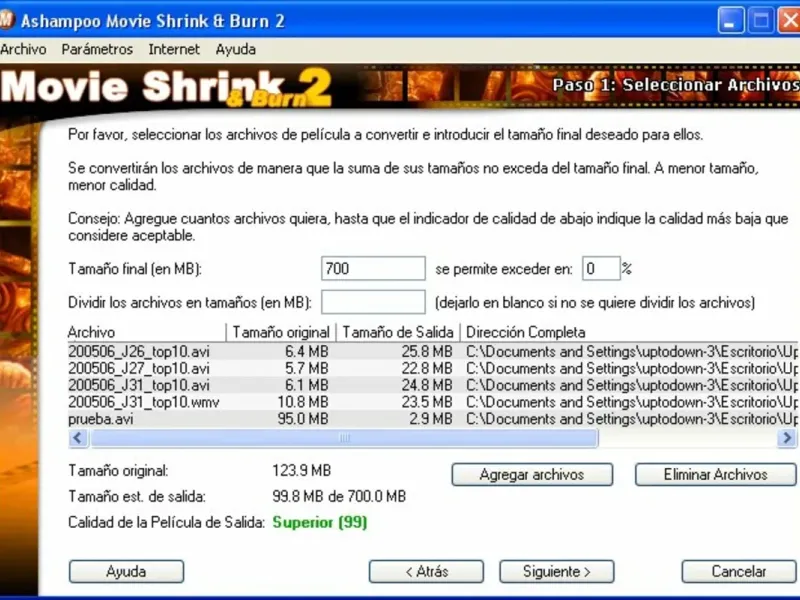Image resolution: width=800 pixels, height=600 pixels.
Task: Click the right arrow of horizontal scrollbar
Action: [x=787, y=438]
